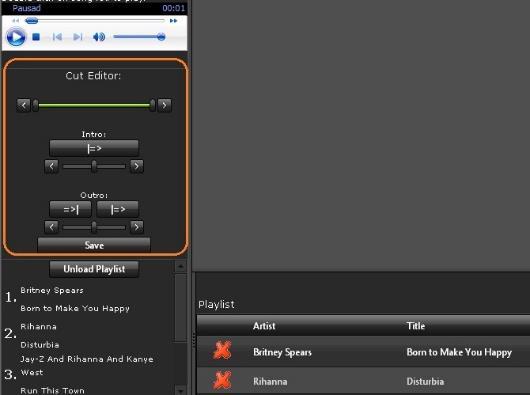Remove Rihanna row with red X

coord(222,380)
